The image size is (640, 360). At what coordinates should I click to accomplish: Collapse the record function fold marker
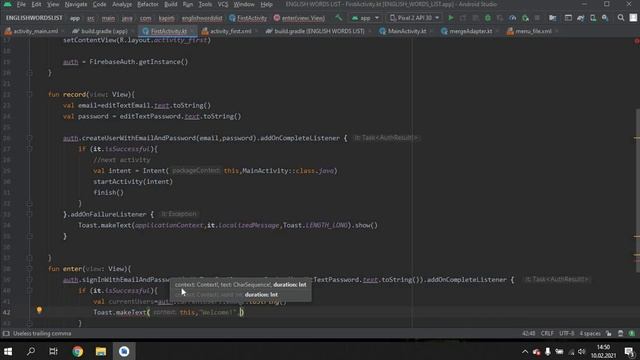click(29, 94)
